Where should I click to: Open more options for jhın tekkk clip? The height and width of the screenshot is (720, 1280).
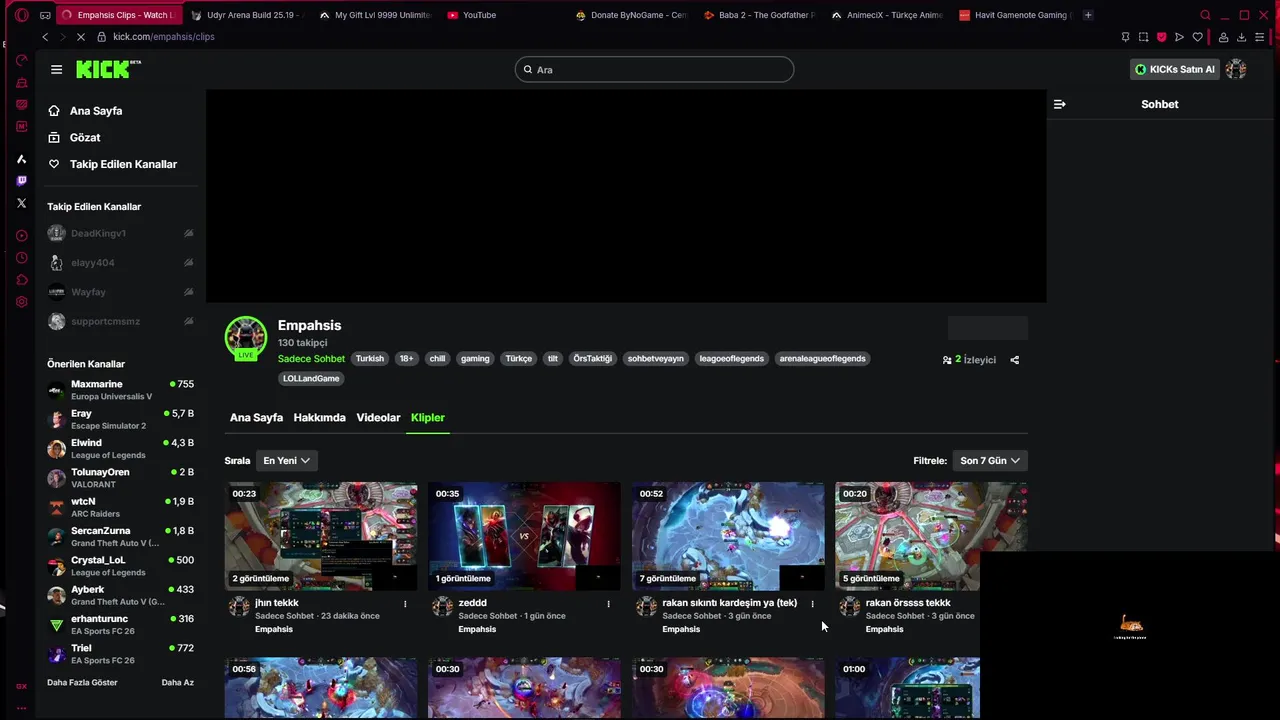pyautogui.click(x=405, y=604)
